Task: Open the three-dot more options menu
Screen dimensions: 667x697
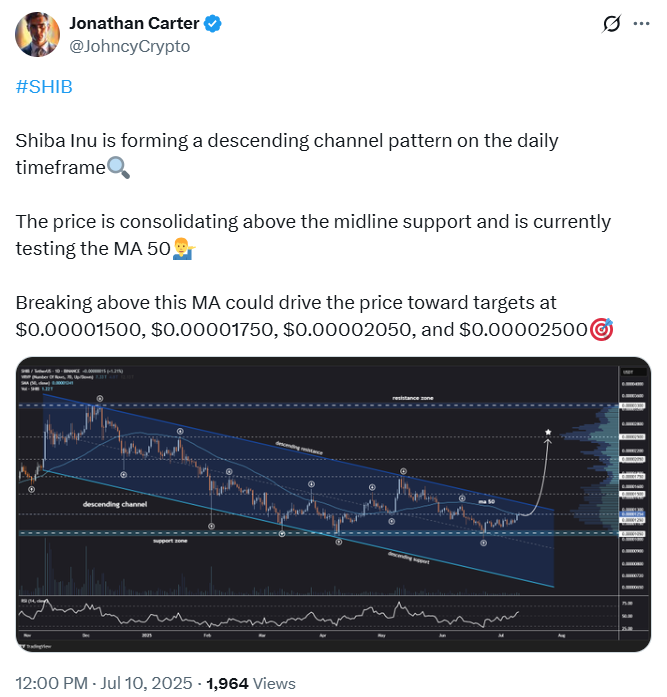Action: pyautogui.click(x=641, y=24)
